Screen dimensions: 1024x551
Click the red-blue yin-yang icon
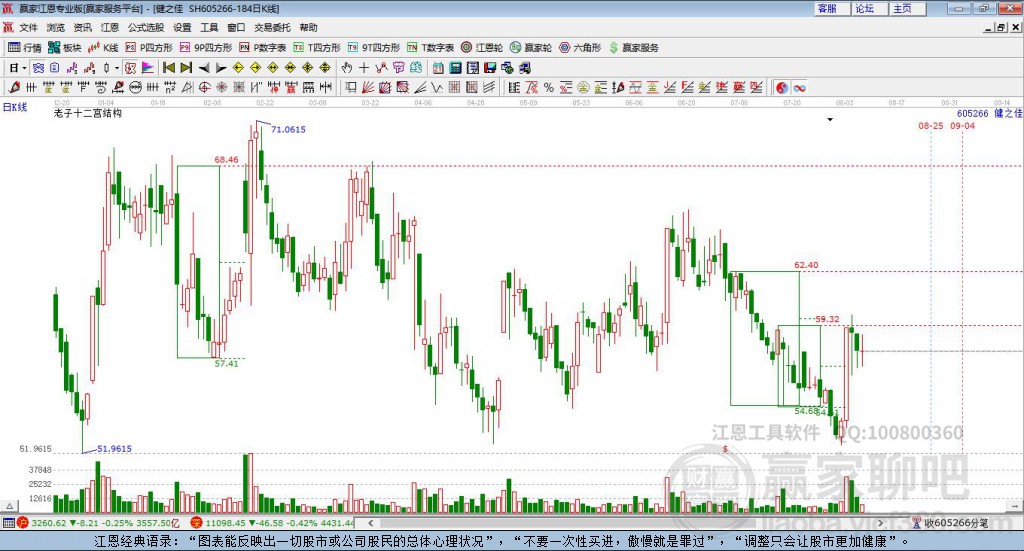(x=782, y=87)
